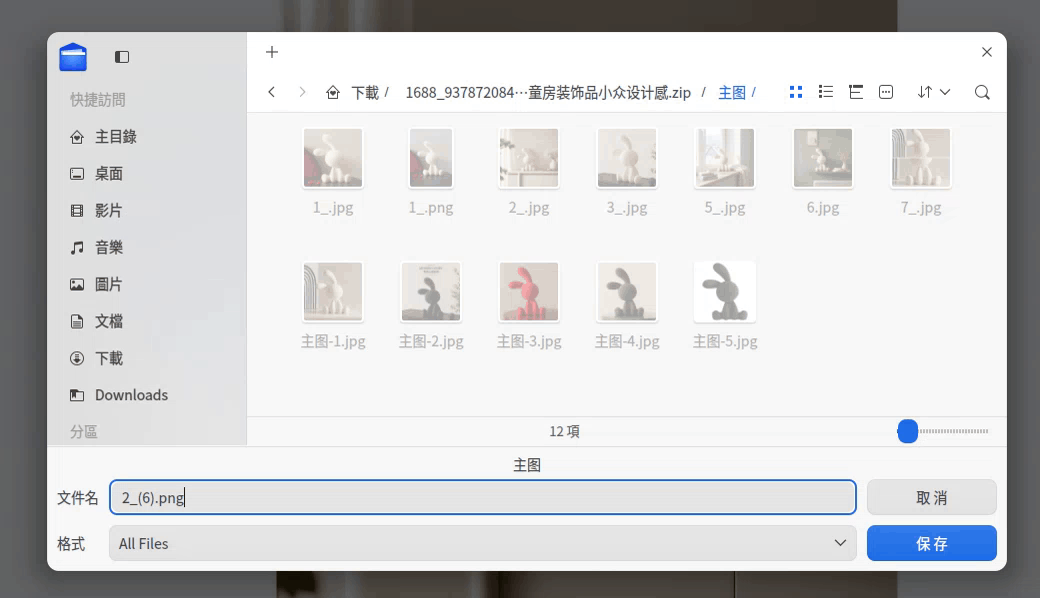The width and height of the screenshot is (1040, 598).
Task: Click the 音樂 note icon in sidebar
Action: point(77,248)
